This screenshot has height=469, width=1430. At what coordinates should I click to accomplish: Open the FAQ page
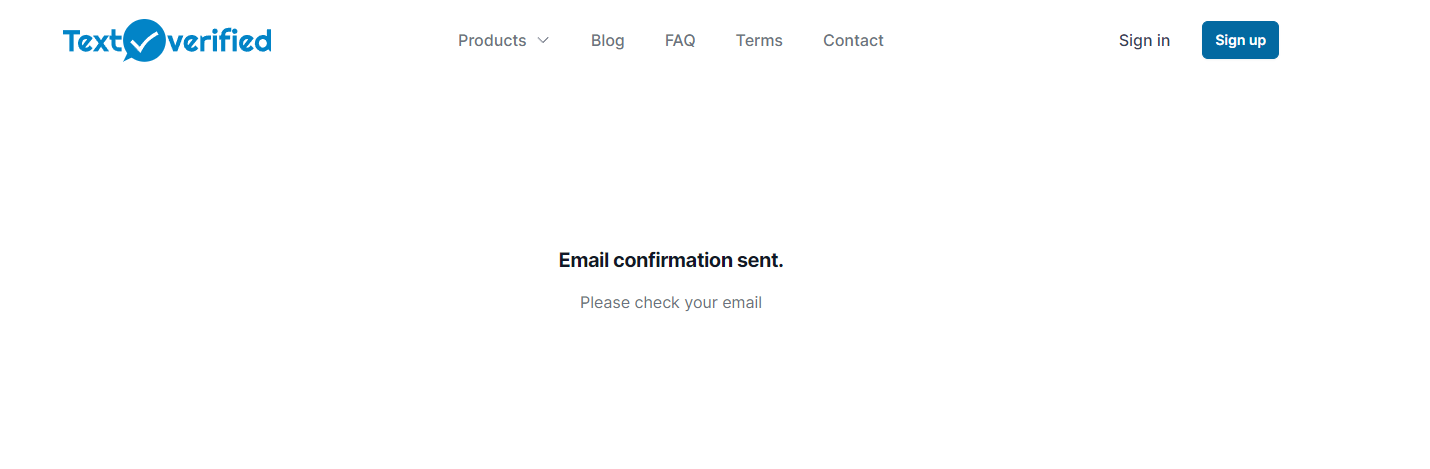click(680, 41)
